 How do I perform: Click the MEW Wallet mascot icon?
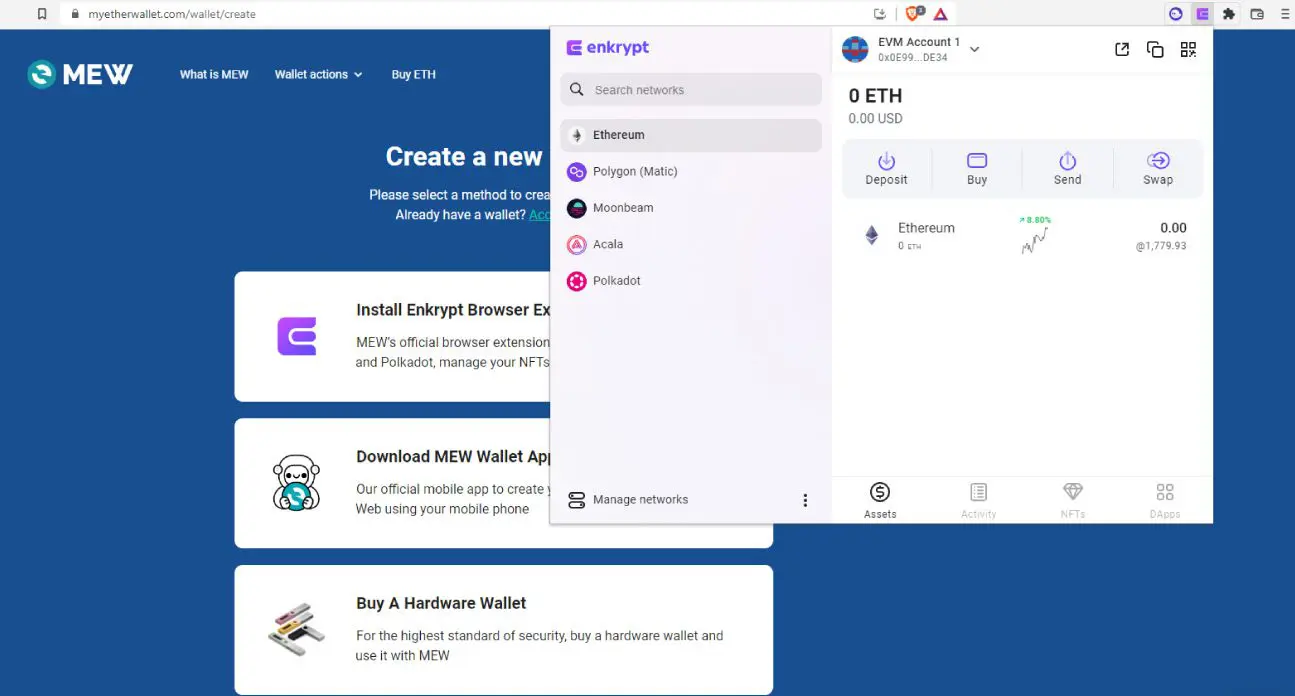pos(296,483)
